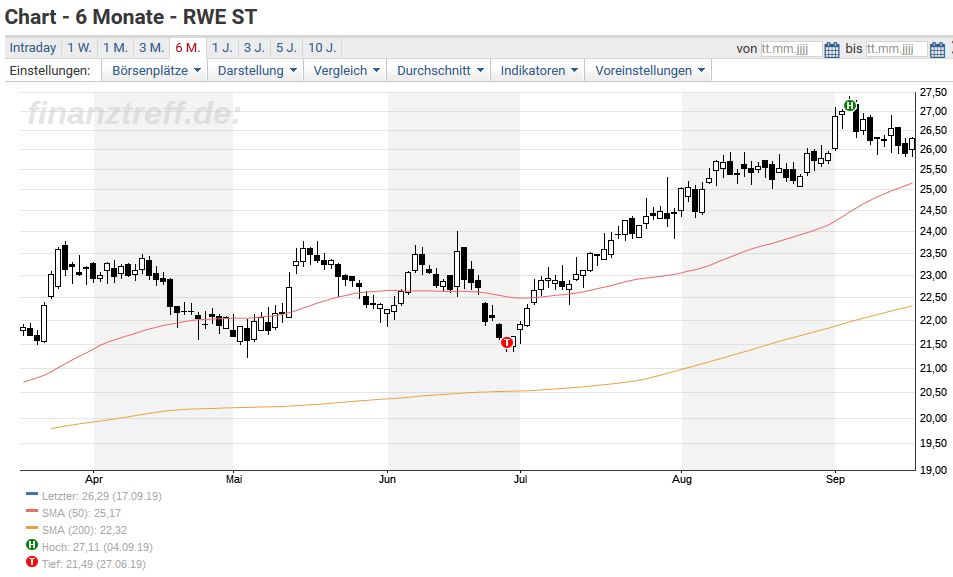Click the 'Jun' x-axis month label
The image size is (953, 577).
click(388, 479)
